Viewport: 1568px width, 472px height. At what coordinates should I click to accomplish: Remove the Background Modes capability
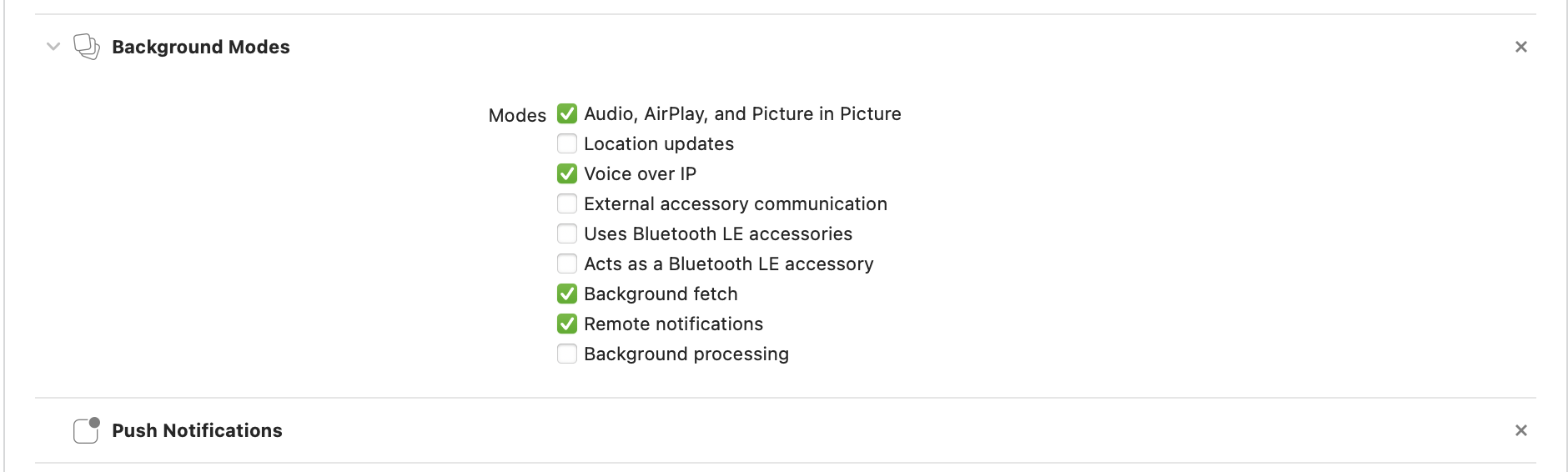pyautogui.click(x=1520, y=47)
